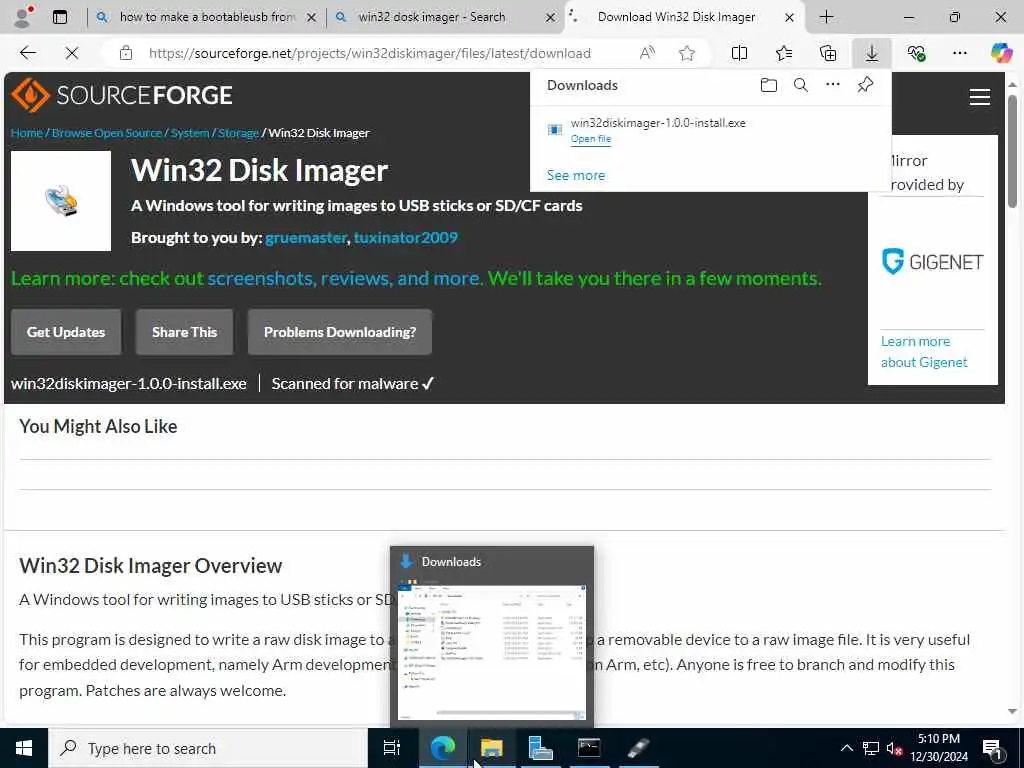Open Browser essentials heart icon

coord(916,53)
